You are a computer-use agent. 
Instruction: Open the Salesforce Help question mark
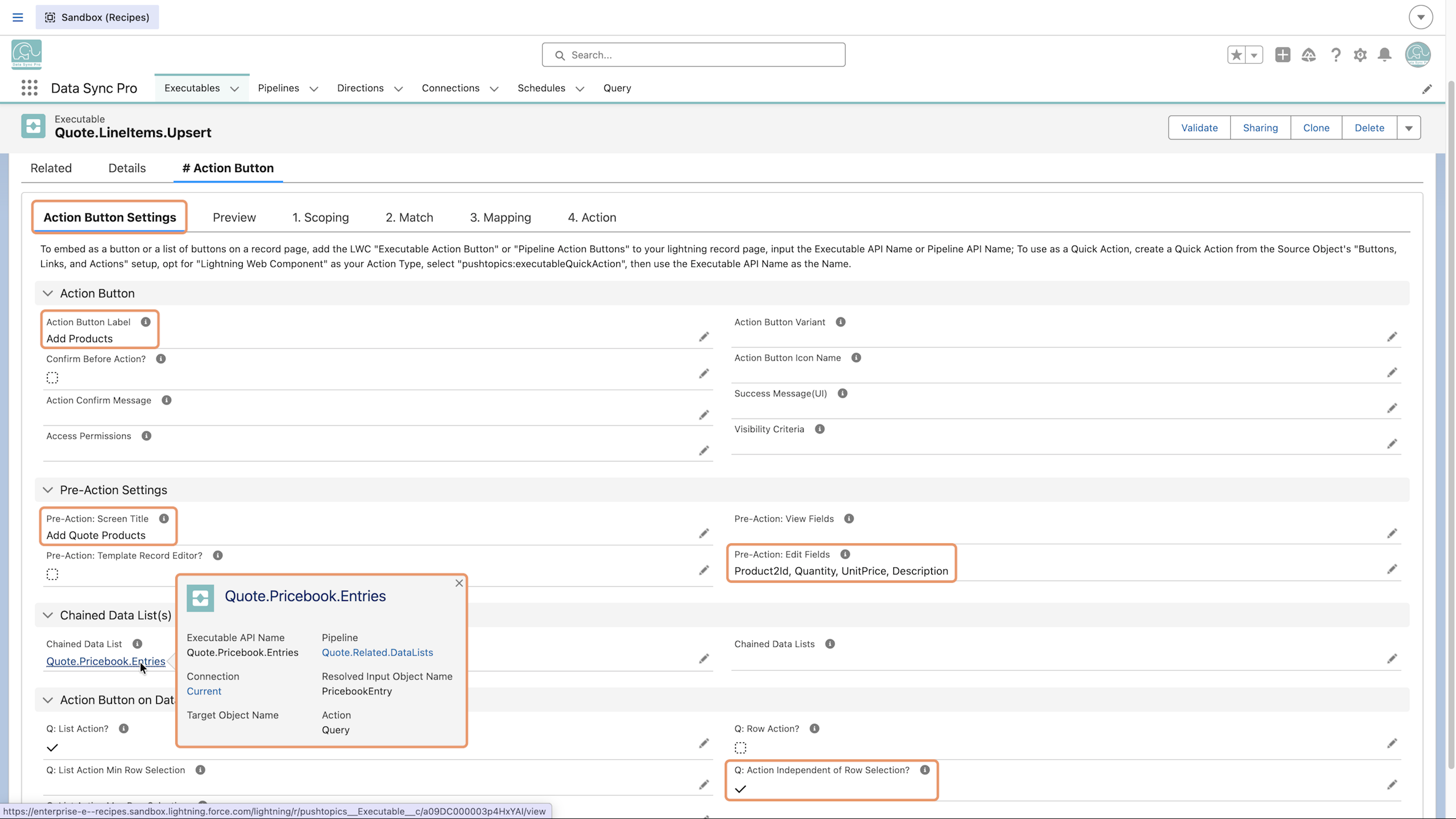(1335, 55)
